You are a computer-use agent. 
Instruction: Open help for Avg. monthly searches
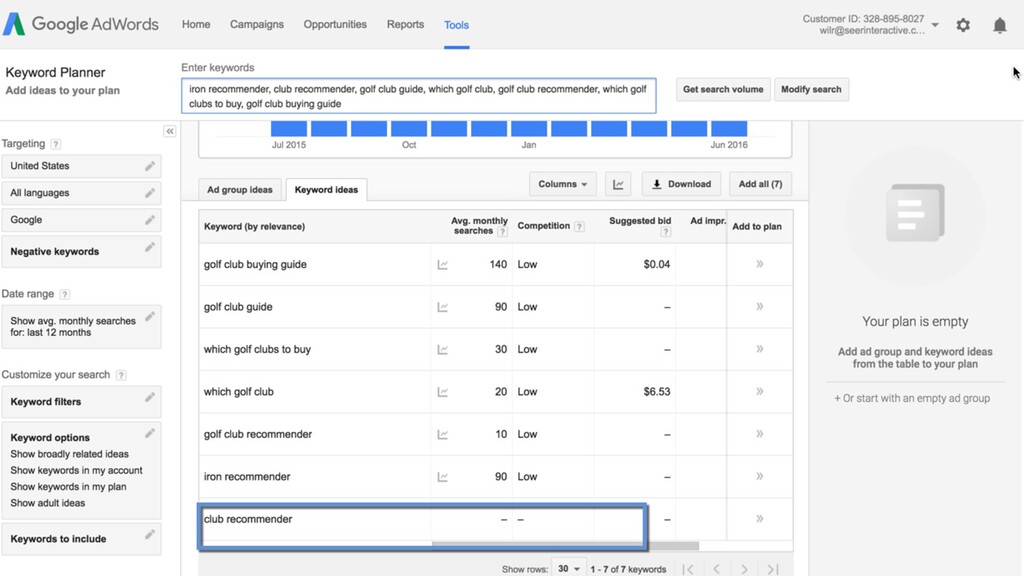(x=502, y=231)
